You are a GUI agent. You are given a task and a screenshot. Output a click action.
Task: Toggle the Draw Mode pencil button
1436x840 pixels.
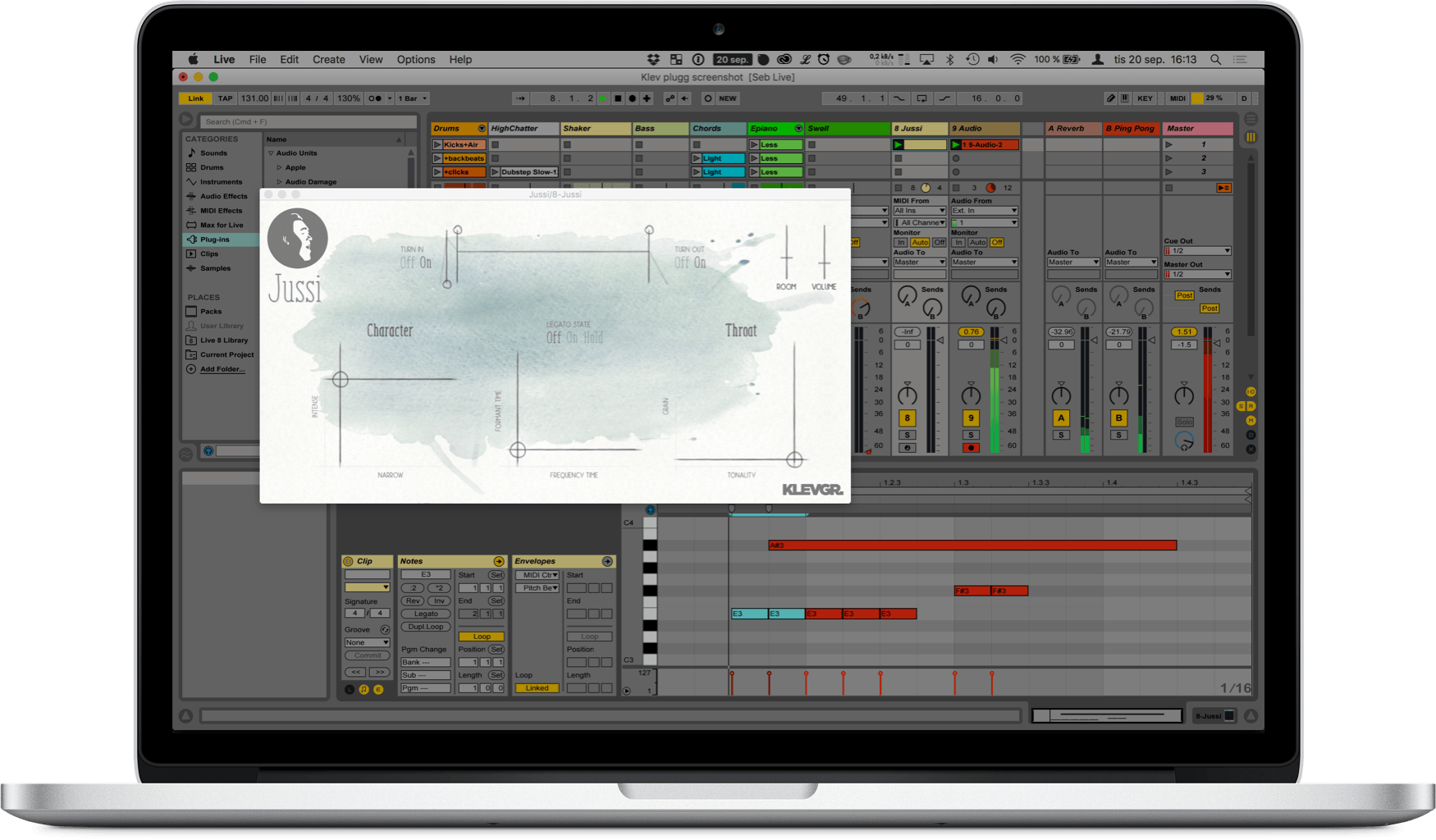point(1110,98)
